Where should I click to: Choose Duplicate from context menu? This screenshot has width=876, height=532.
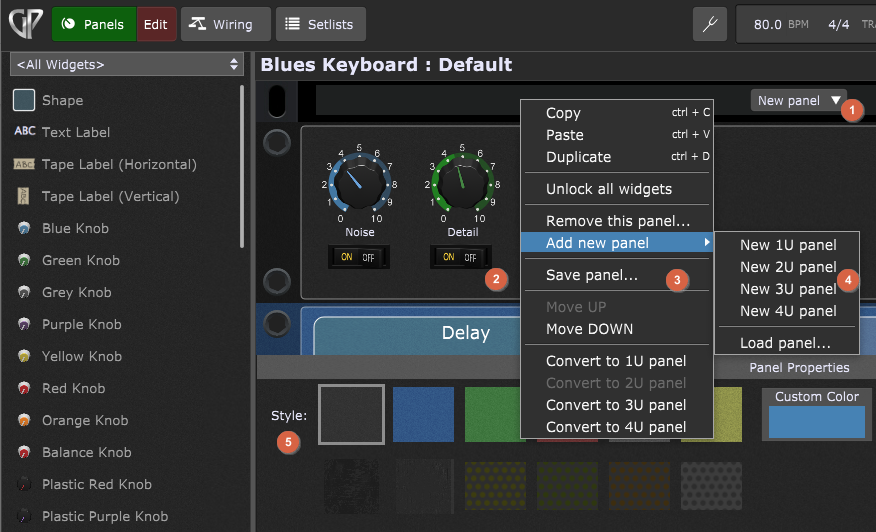coord(617,156)
